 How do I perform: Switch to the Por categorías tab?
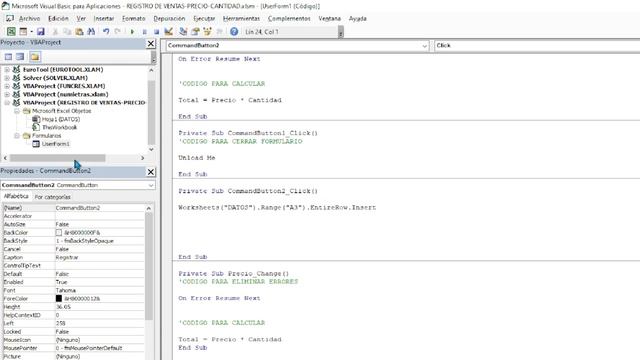[52, 197]
